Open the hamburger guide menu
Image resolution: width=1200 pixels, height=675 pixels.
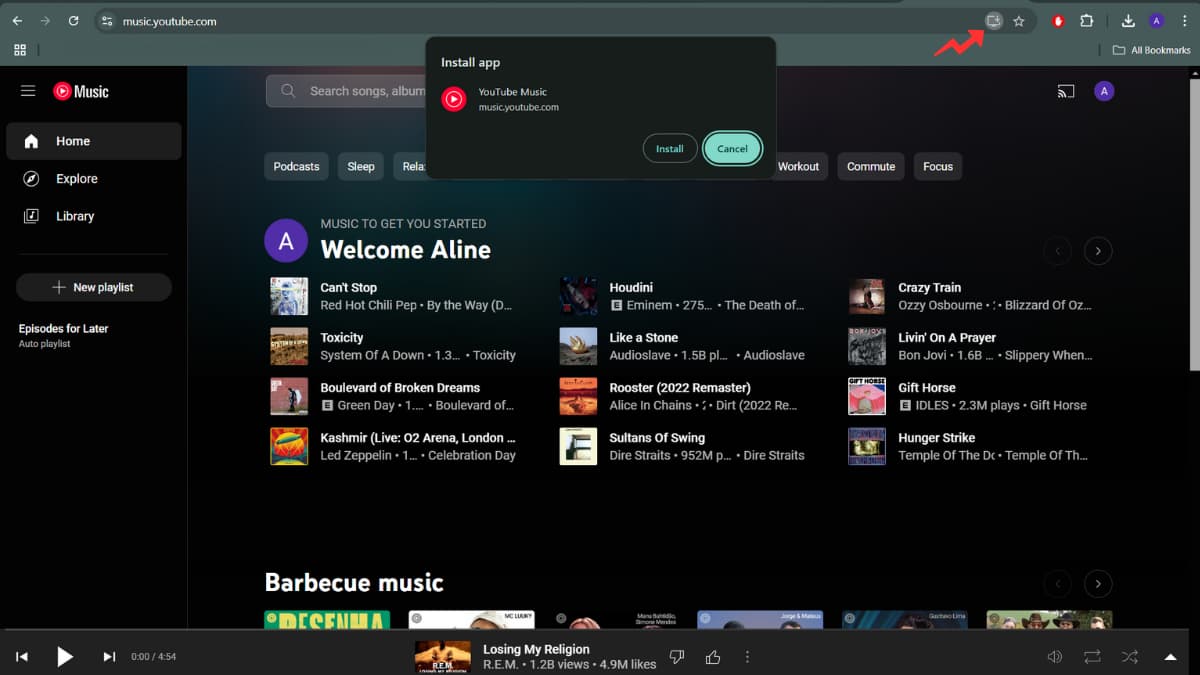pos(28,91)
